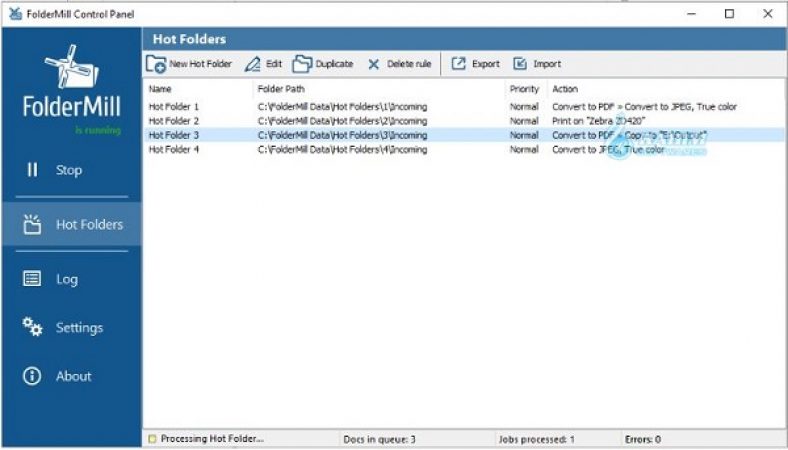Click the FolderMill windmill logo
This screenshot has width=788, height=450.
[x=71, y=66]
